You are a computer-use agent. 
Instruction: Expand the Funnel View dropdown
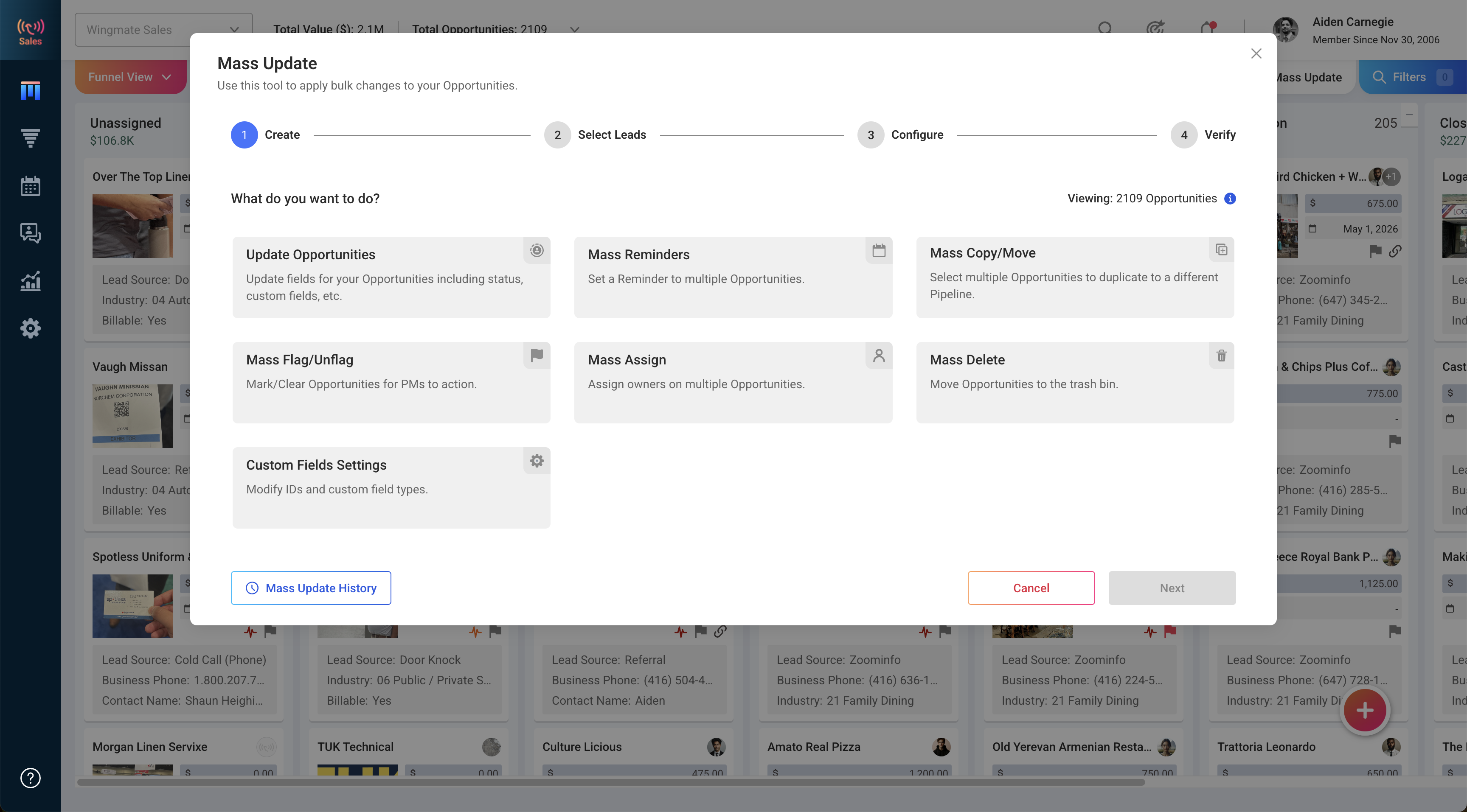pyautogui.click(x=130, y=77)
